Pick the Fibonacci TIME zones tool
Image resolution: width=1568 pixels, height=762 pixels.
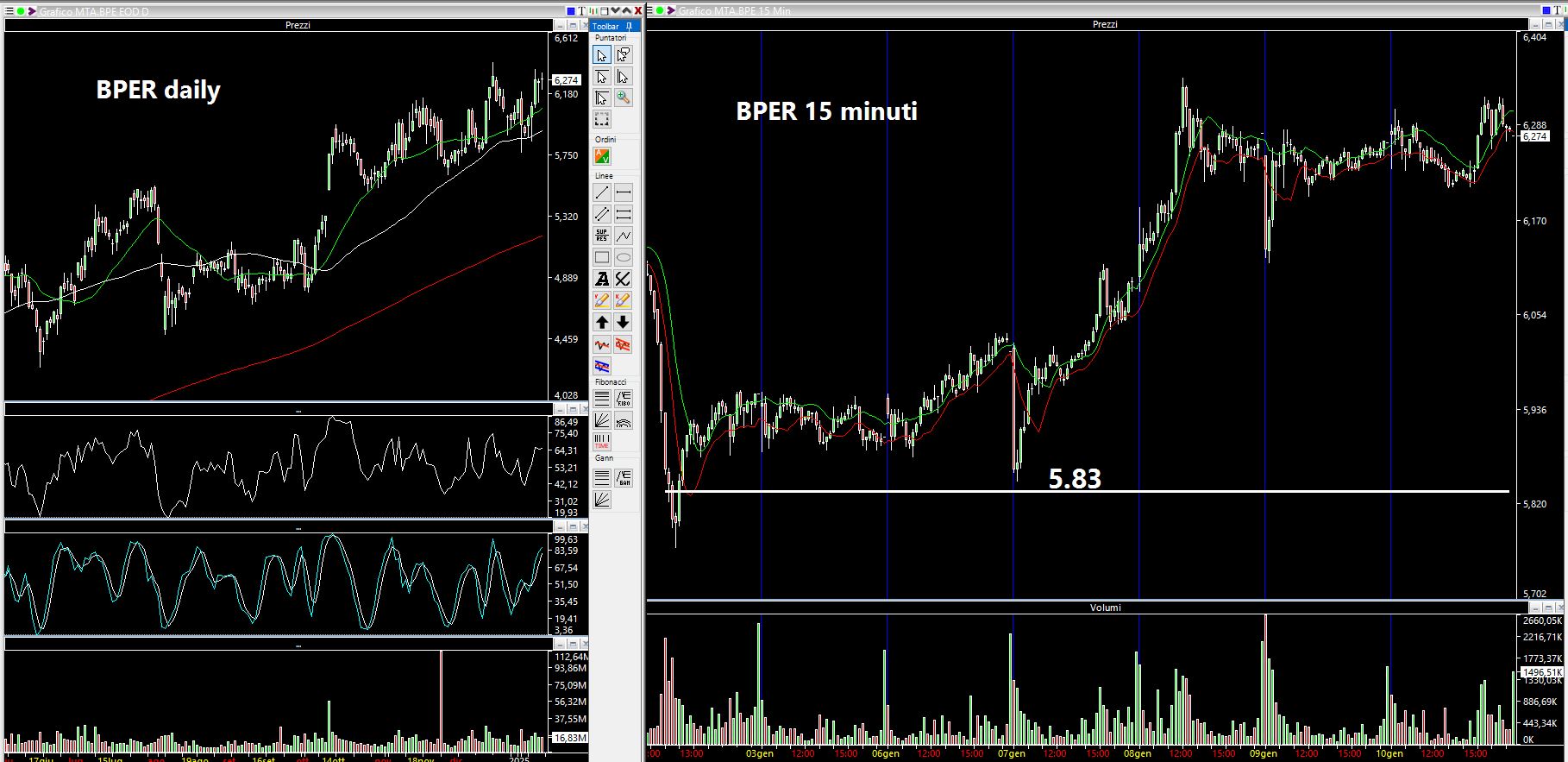tap(602, 441)
